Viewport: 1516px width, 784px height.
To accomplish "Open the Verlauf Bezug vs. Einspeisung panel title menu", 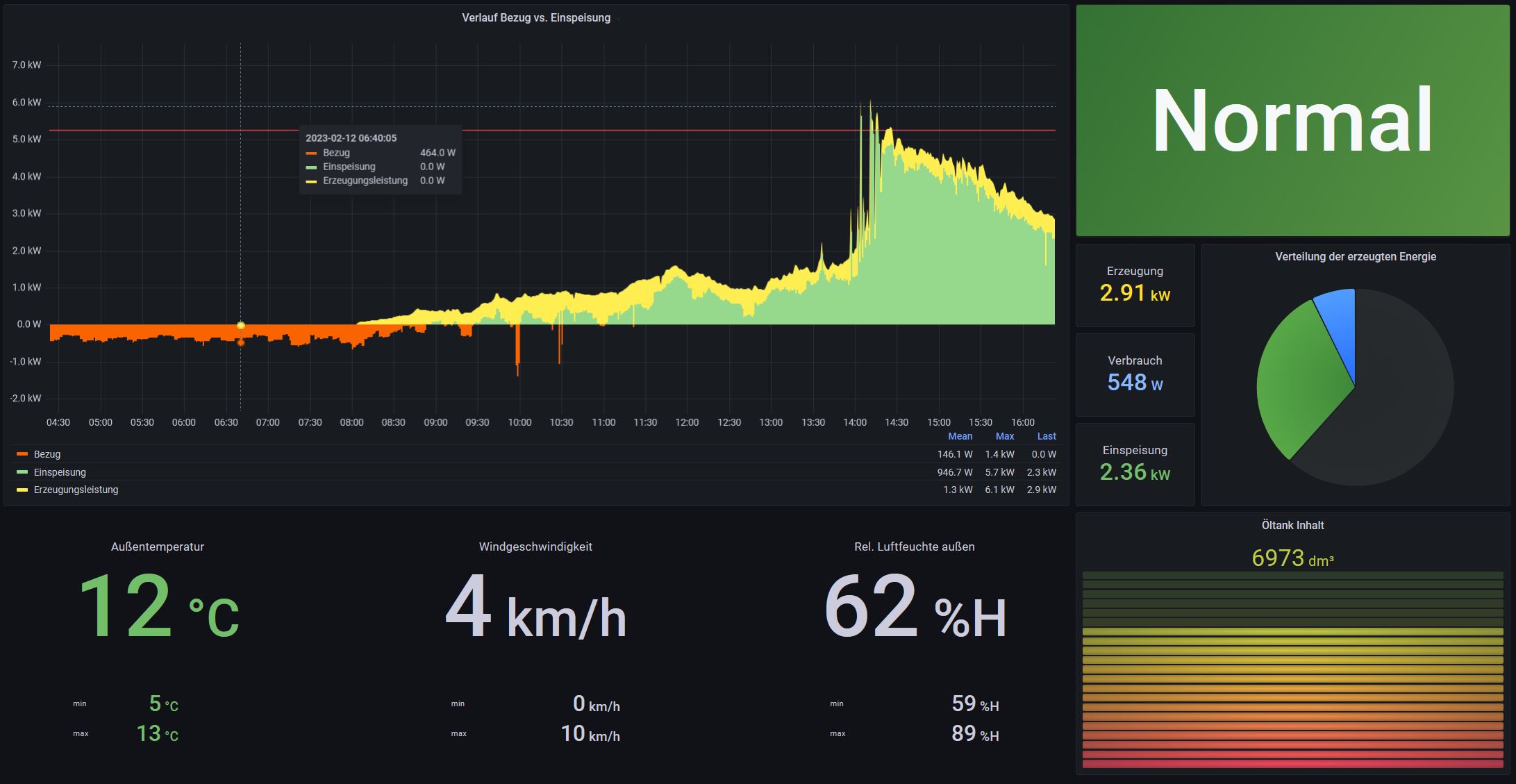I will coord(536,18).
